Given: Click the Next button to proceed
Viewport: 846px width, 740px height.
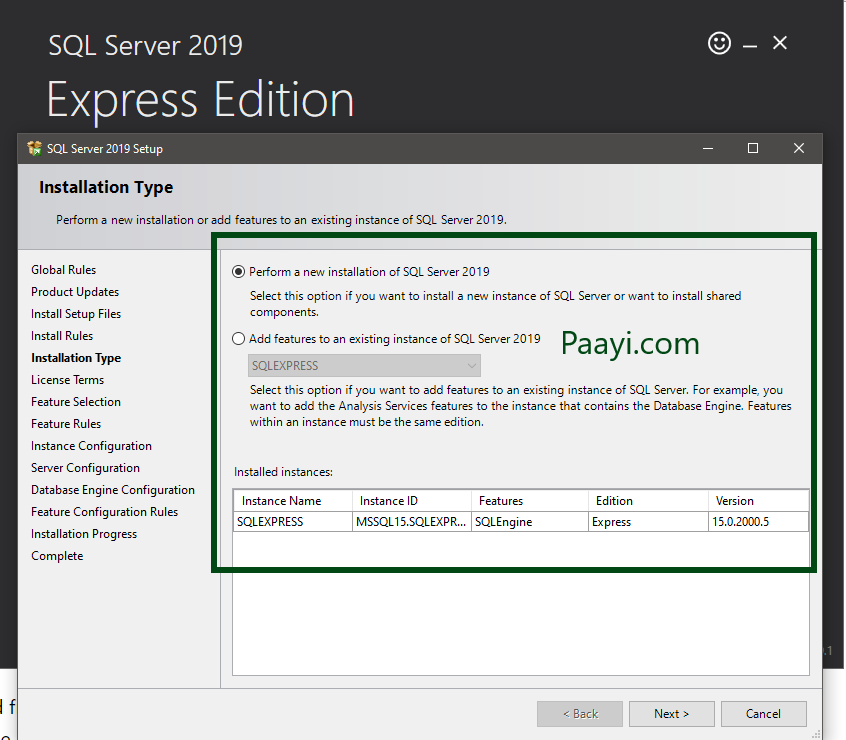Looking at the screenshot, I should (x=671, y=713).
